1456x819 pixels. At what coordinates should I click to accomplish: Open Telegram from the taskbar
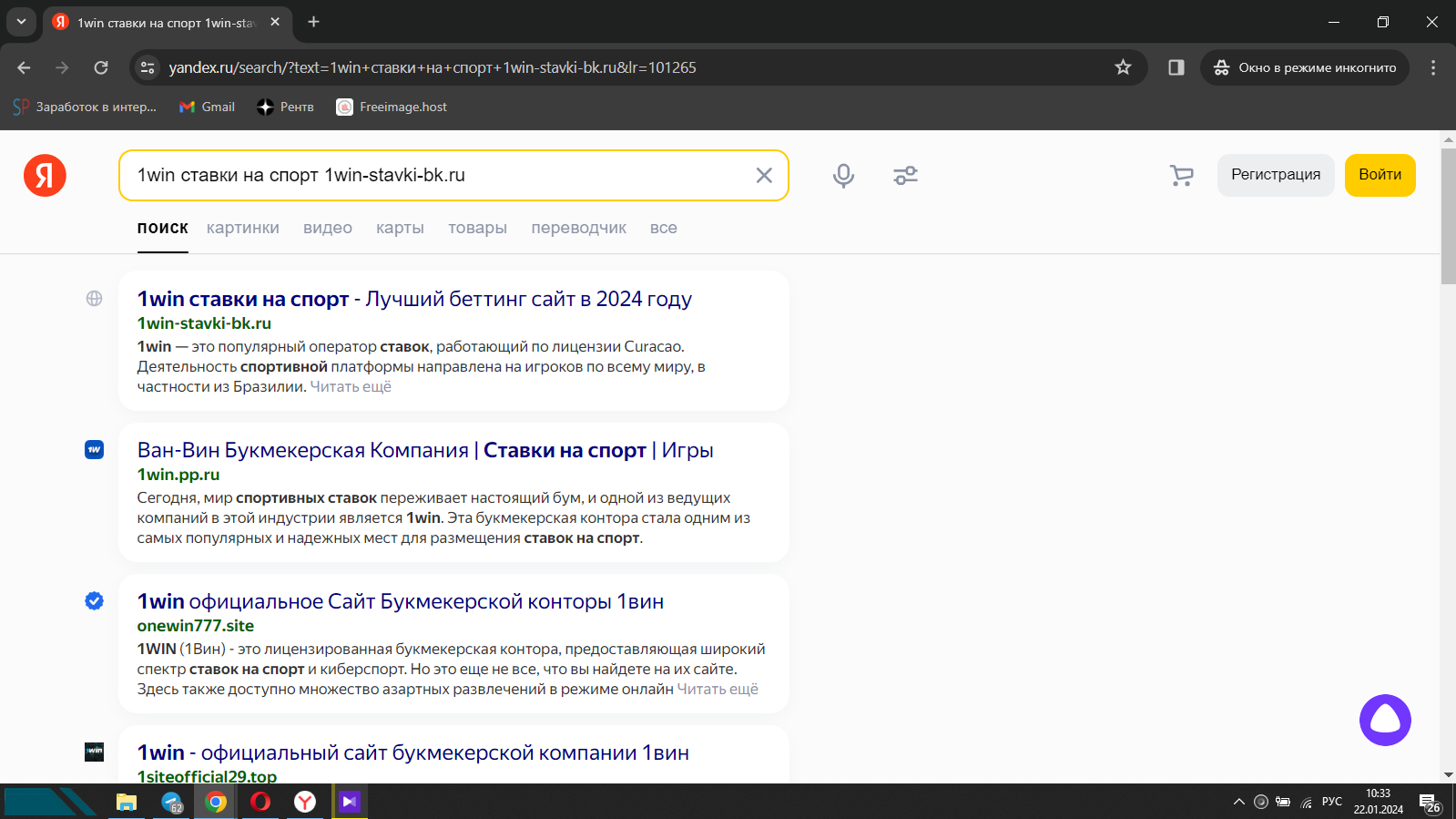point(171,802)
